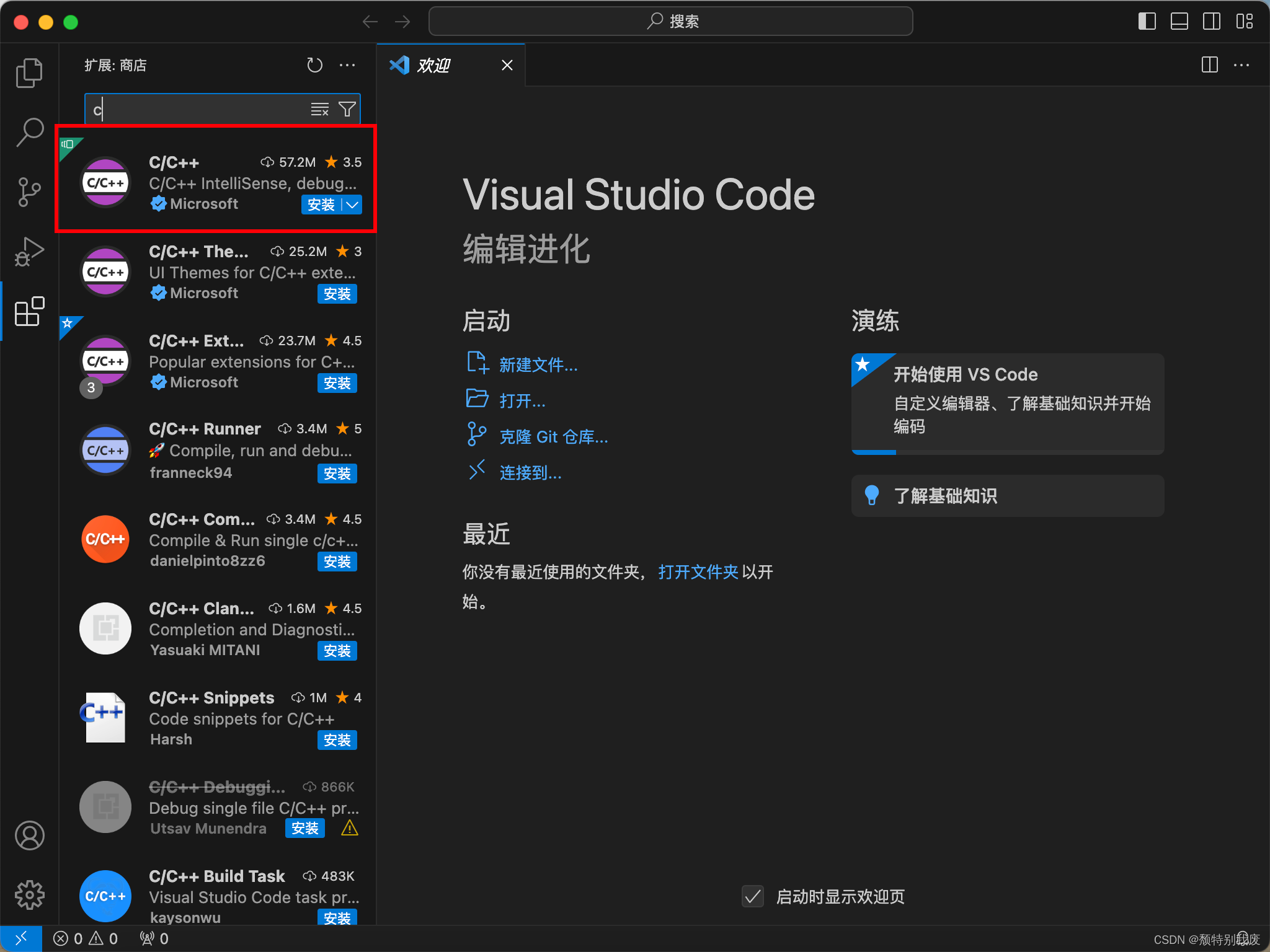Open the Extensions view icon
The height and width of the screenshot is (952, 1270).
coord(29,311)
